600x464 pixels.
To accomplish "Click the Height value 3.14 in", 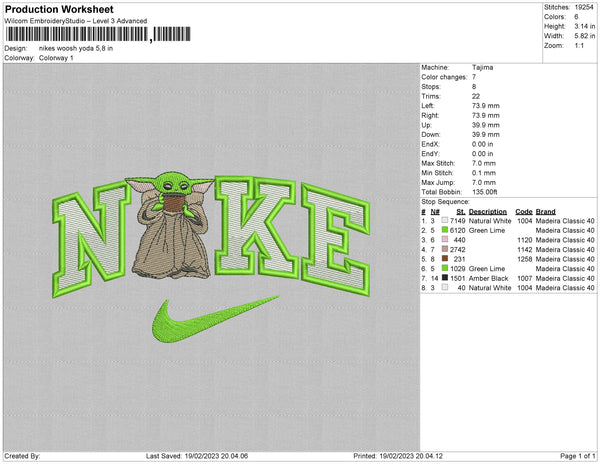I will [585, 26].
